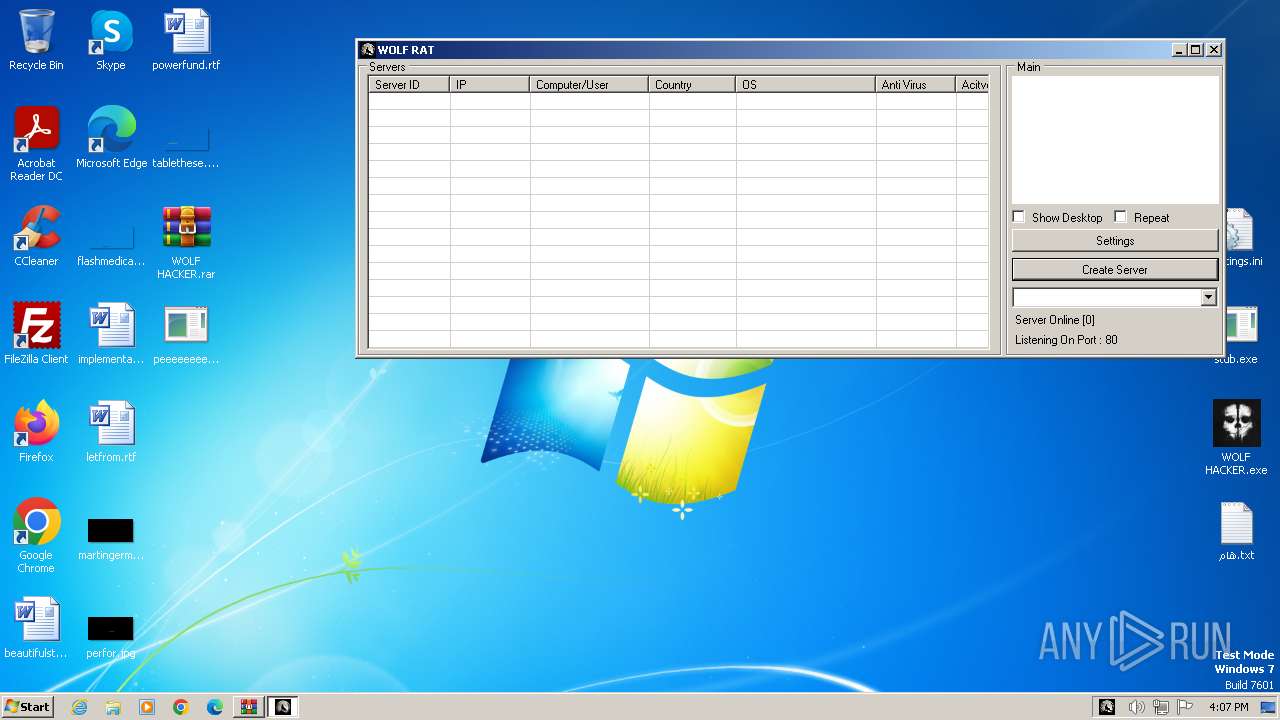Open FileZilla Client shortcut
The image size is (1280, 720).
click(x=36, y=334)
